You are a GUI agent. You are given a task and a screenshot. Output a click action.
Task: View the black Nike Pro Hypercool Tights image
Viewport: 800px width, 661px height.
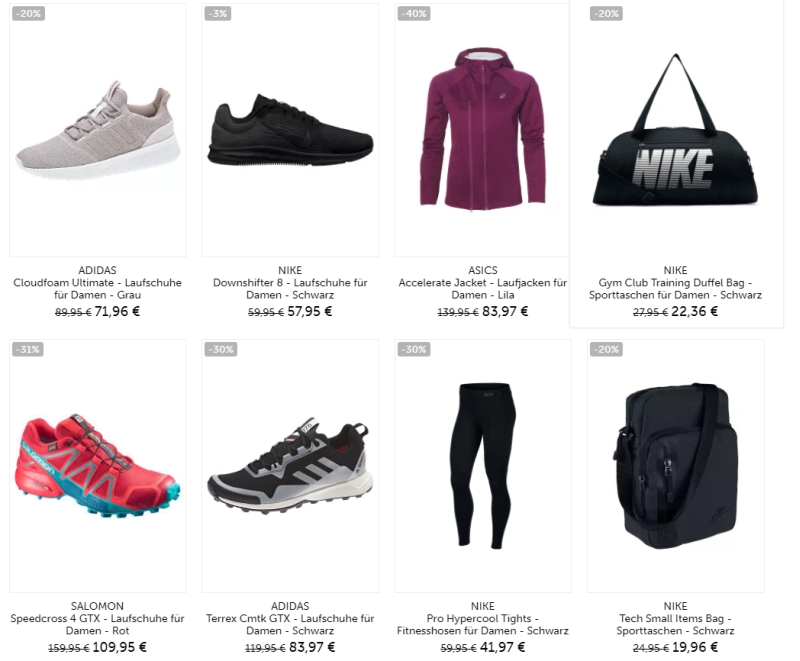pyautogui.click(x=483, y=466)
